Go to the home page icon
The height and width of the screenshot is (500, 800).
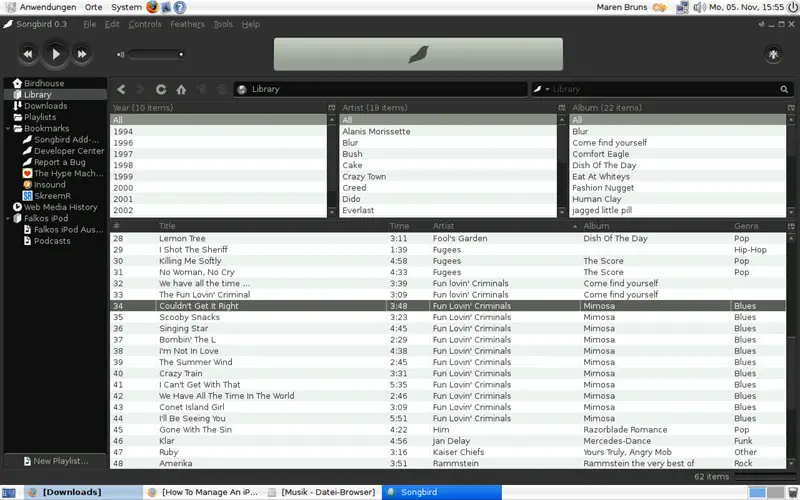(x=181, y=89)
